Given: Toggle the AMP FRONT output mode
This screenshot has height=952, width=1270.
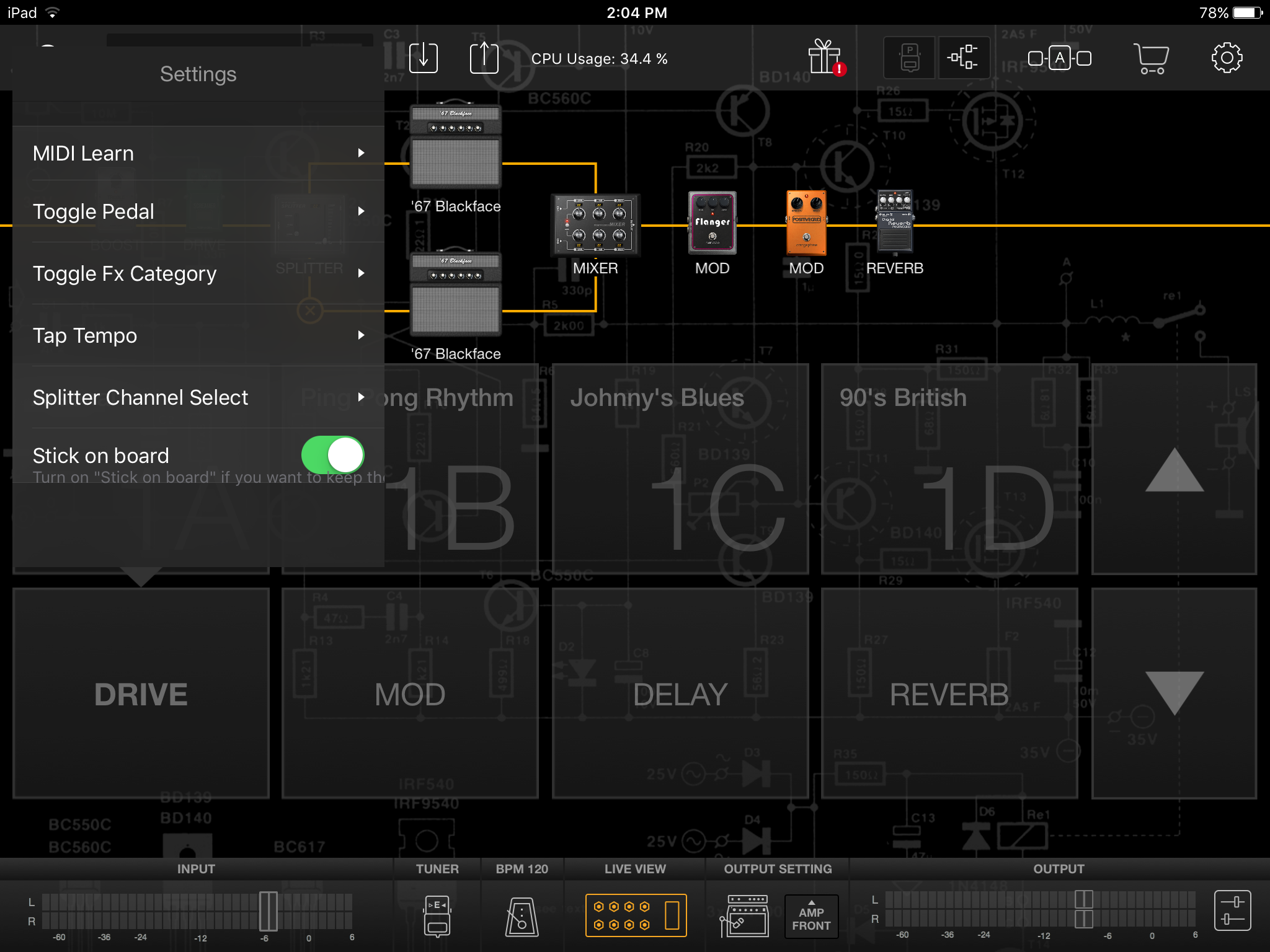Looking at the screenshot, I should [811, 917].
